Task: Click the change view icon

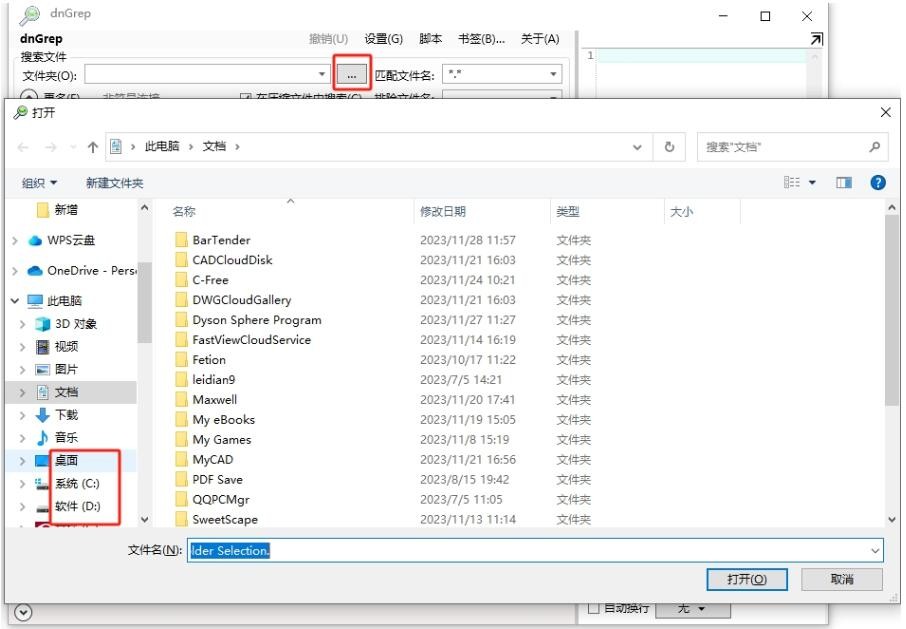Action: click(792, 183)
